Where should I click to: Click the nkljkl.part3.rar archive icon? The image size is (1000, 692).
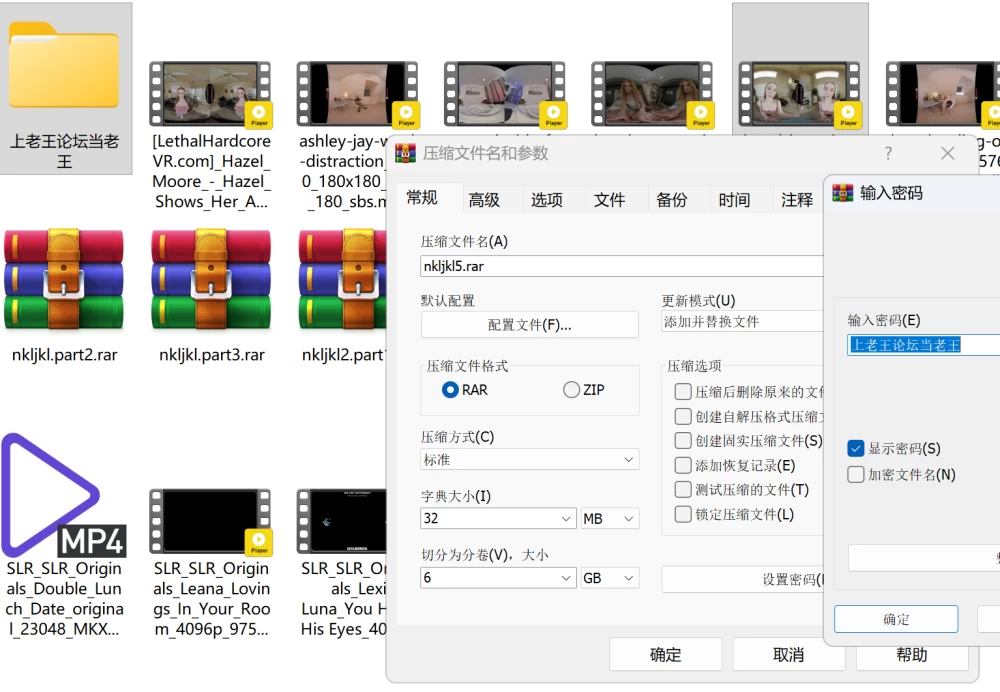click(211, 281)
